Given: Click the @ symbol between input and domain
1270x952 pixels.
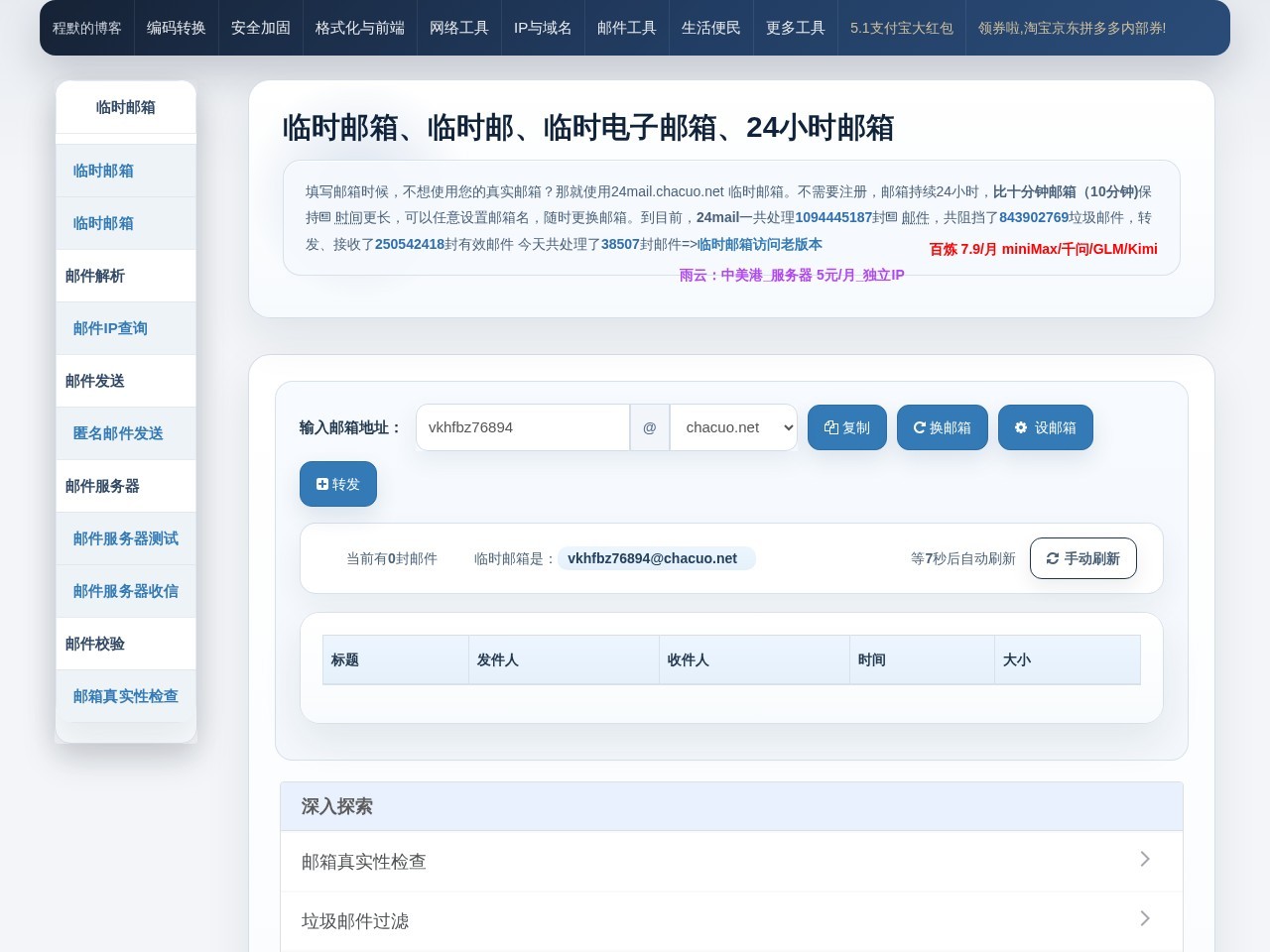Looking at the screenshot, I should pyautogui.click(x=650, y=427).
